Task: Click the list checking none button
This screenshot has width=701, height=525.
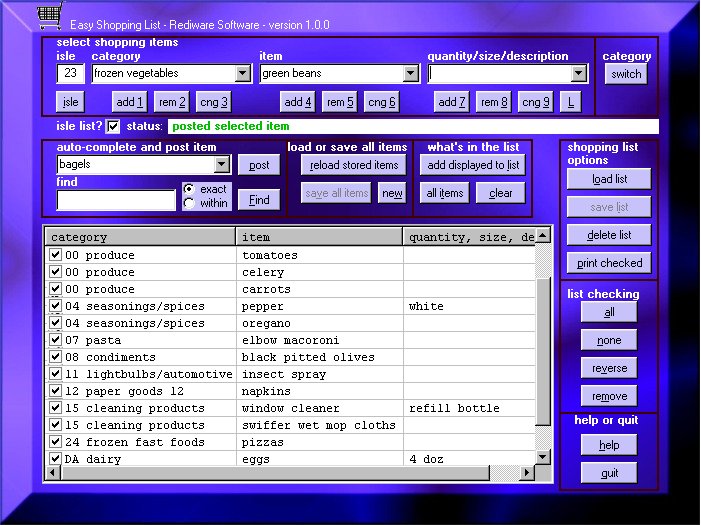Action: (x=609, y=340)
